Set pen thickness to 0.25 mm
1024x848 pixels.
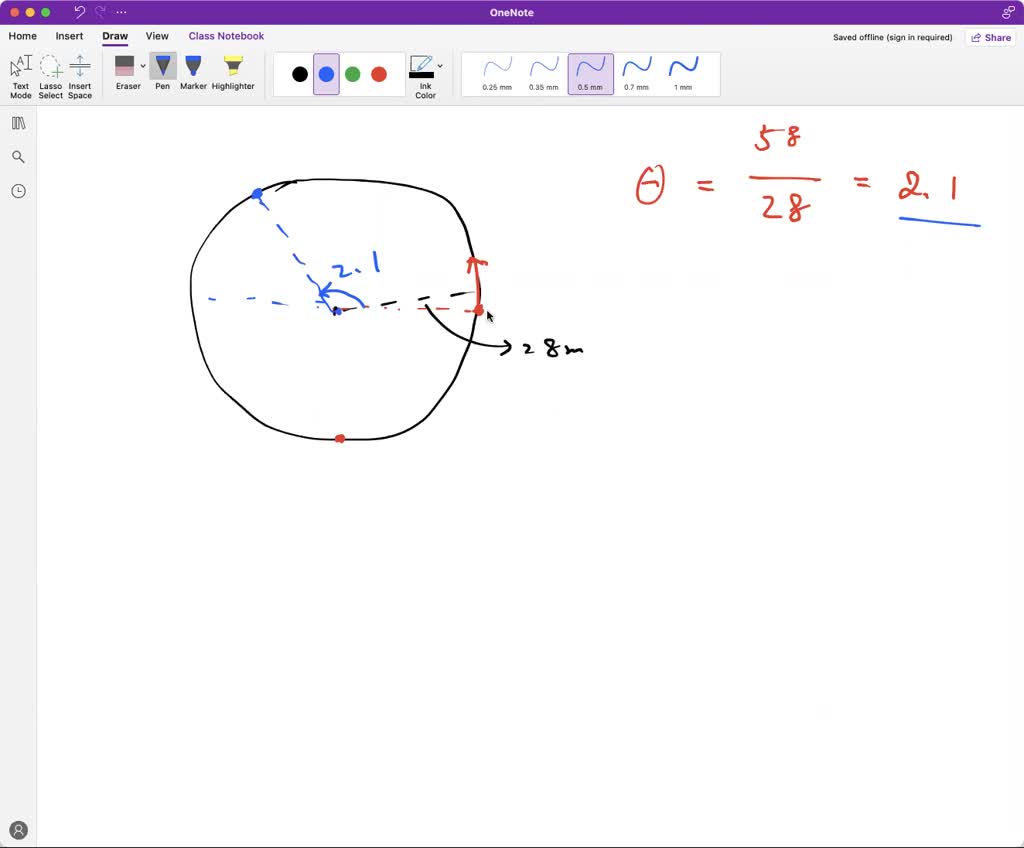pos(497,73)
